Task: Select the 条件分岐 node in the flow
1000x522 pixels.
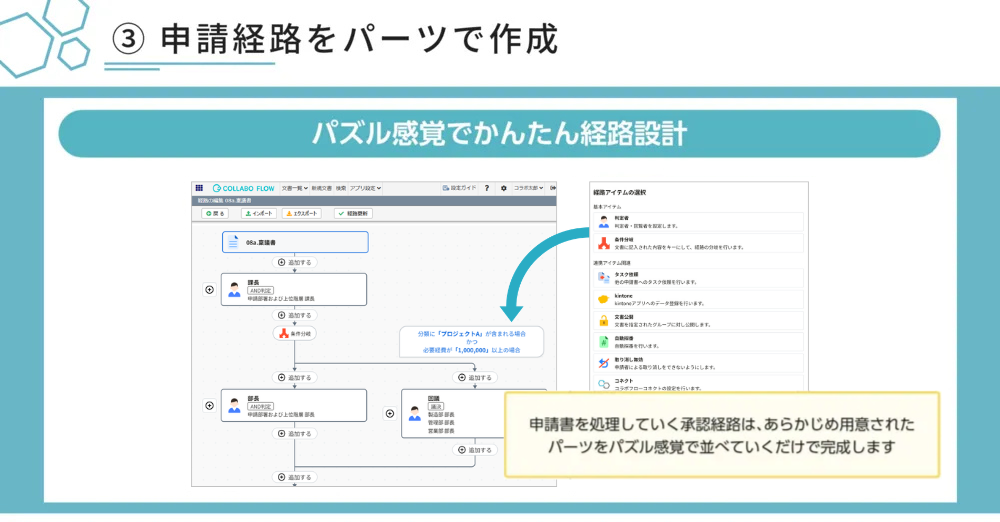Action: click(295, 334)
